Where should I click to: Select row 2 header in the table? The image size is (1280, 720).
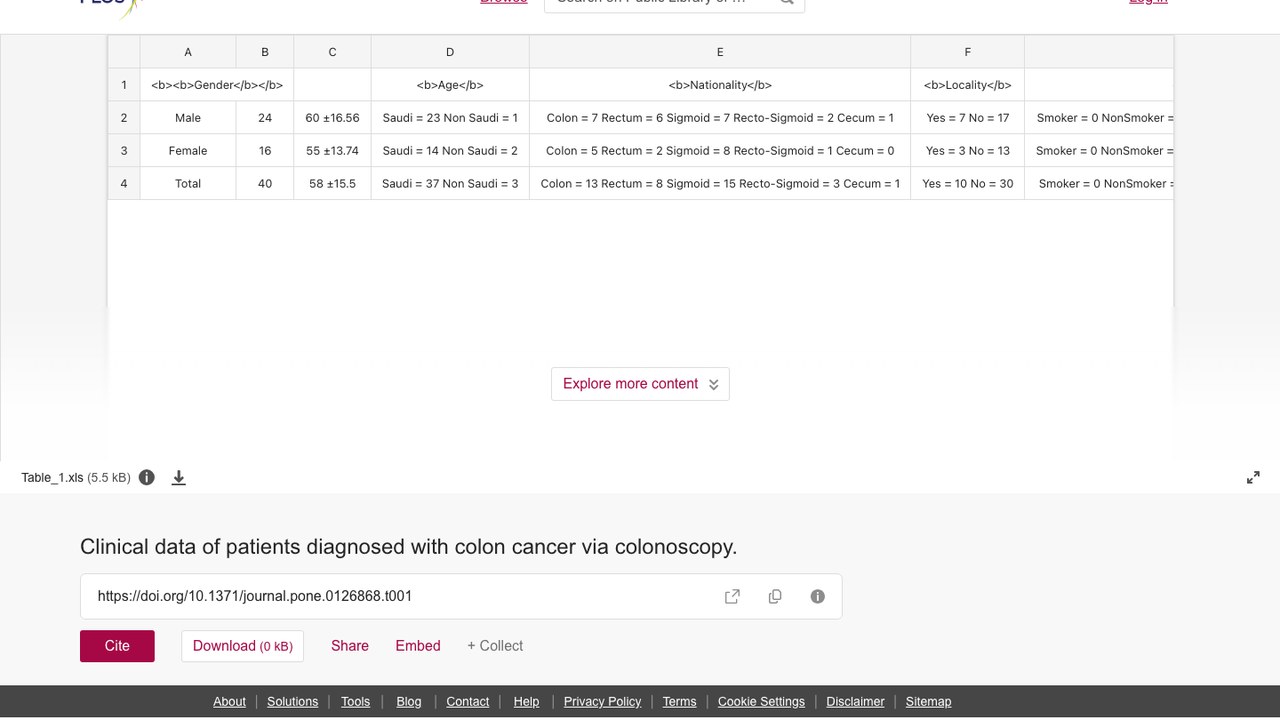124,118
